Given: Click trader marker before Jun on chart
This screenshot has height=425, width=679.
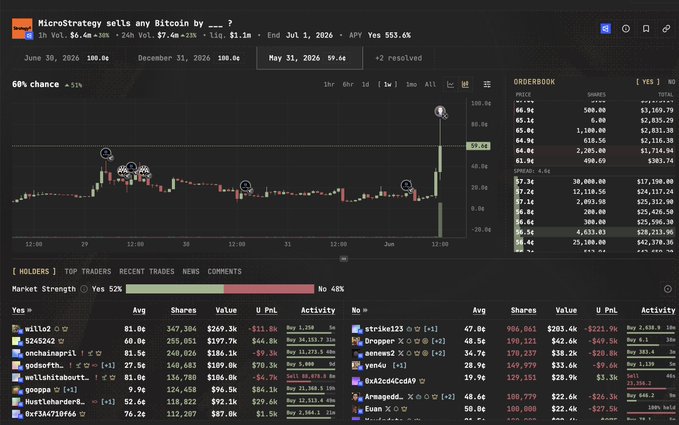Looking at the screenshot, I should click(407, 186).
